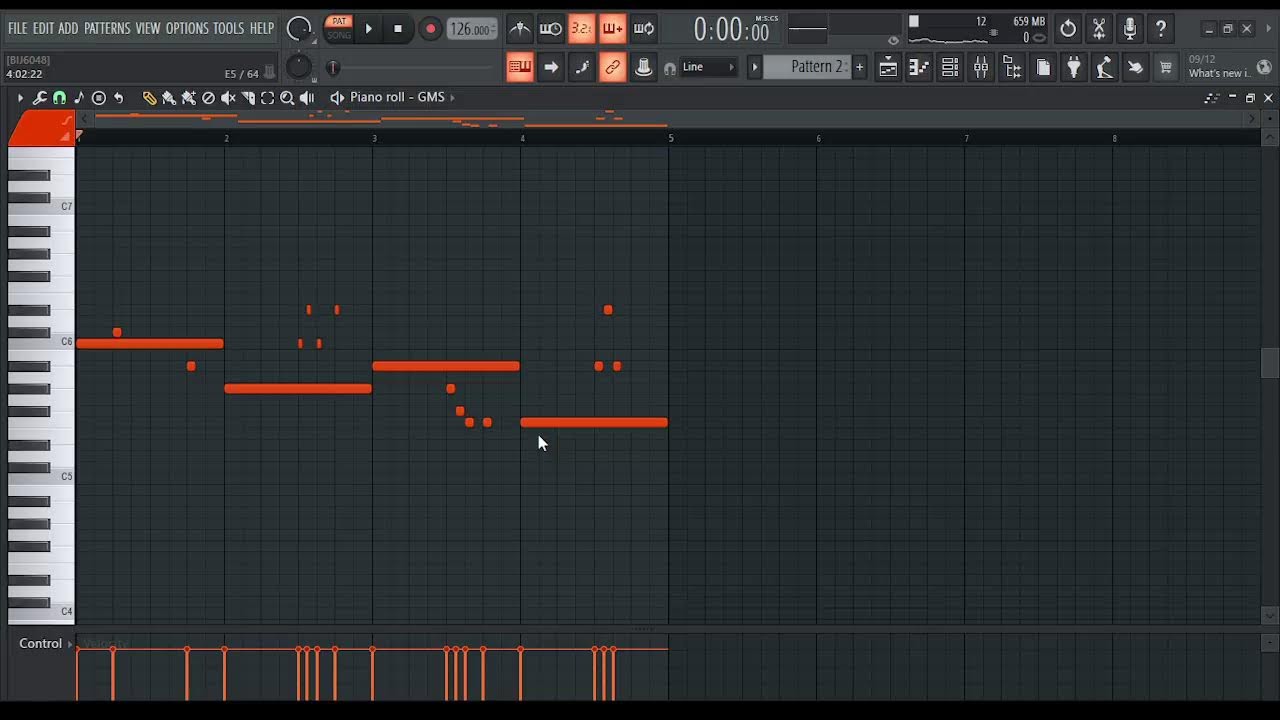Image resolution: width=1280 pixels, height=720 pixels.
Task: Click the Stop button
Action: [x=398, y=29]
